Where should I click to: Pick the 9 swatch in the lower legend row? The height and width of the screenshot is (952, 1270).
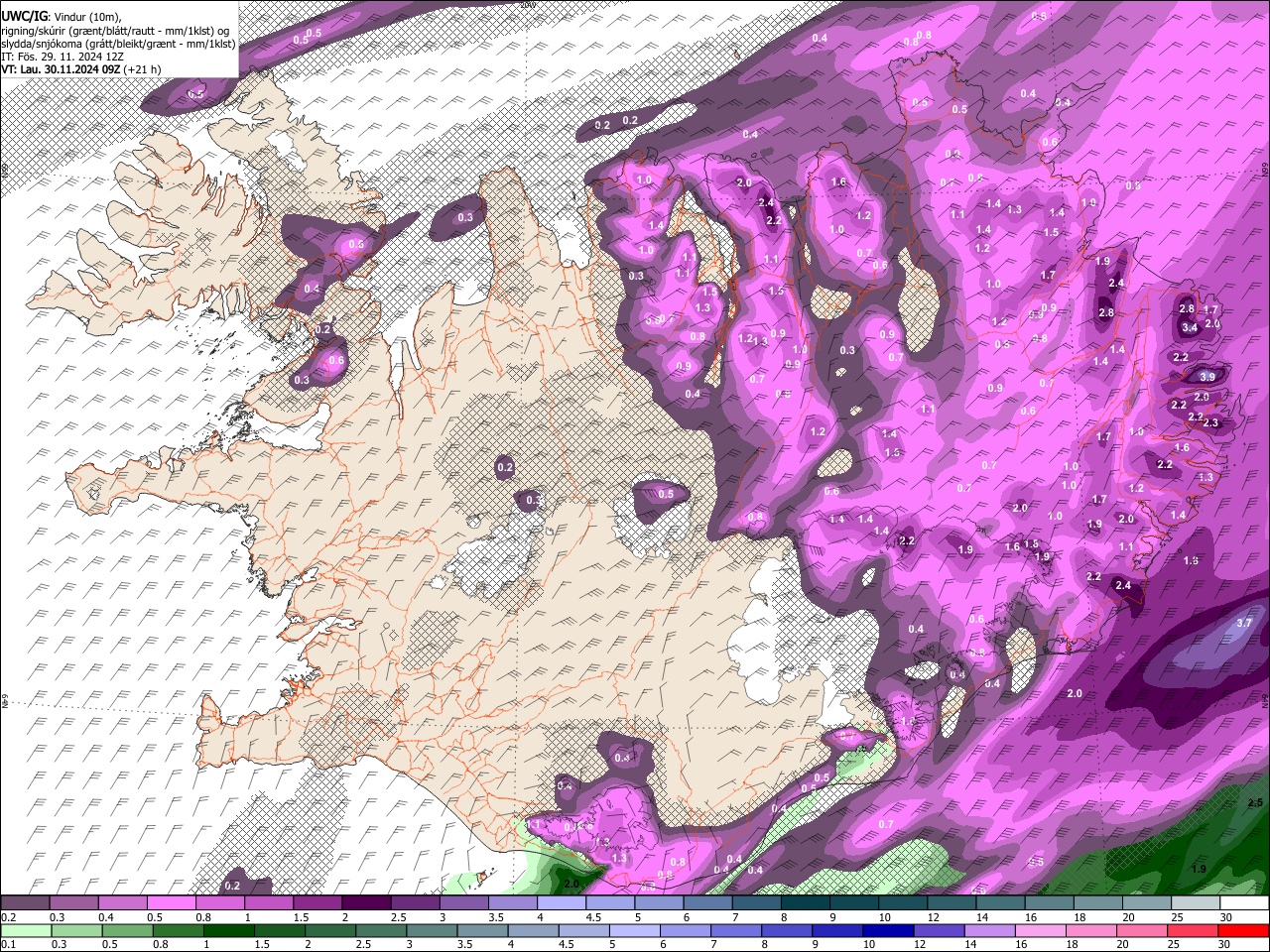coord(838,931)
